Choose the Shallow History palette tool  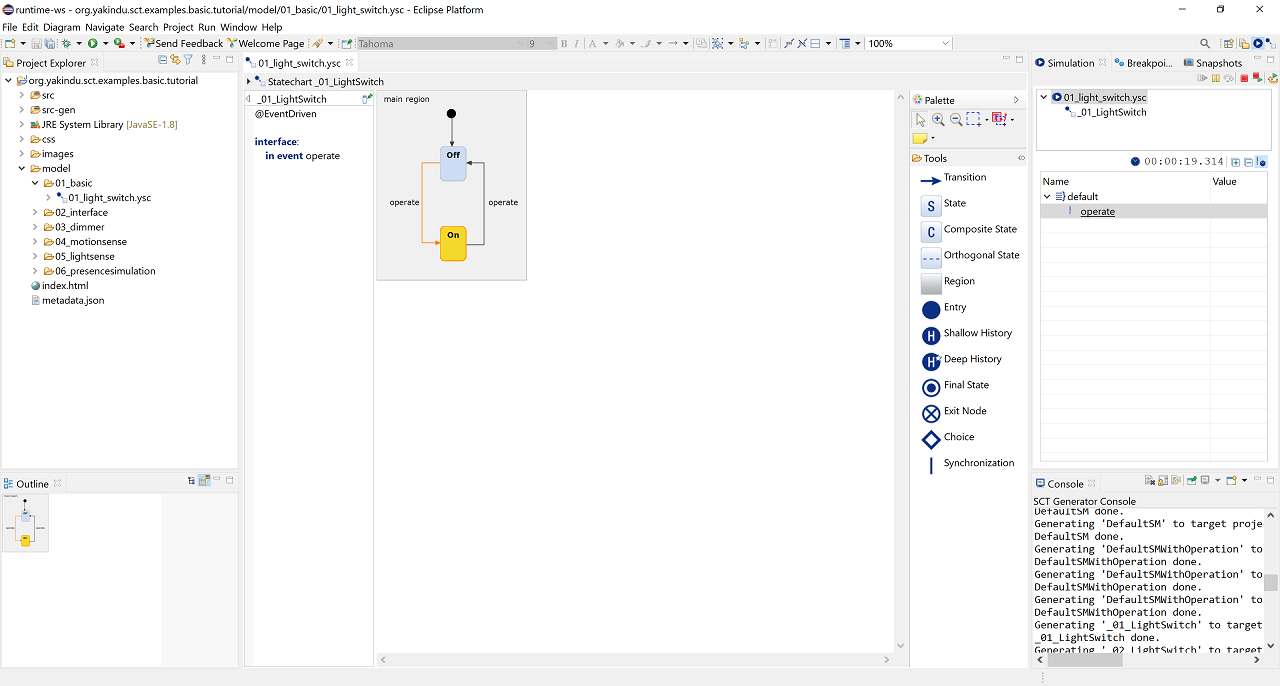click(x=966, y=335)
